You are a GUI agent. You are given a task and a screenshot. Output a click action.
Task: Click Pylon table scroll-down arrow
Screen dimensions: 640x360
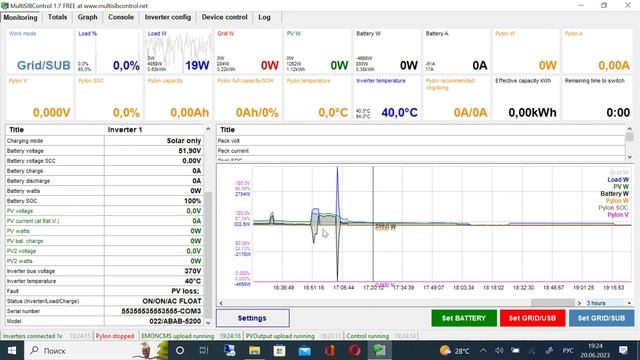[629, 157]
